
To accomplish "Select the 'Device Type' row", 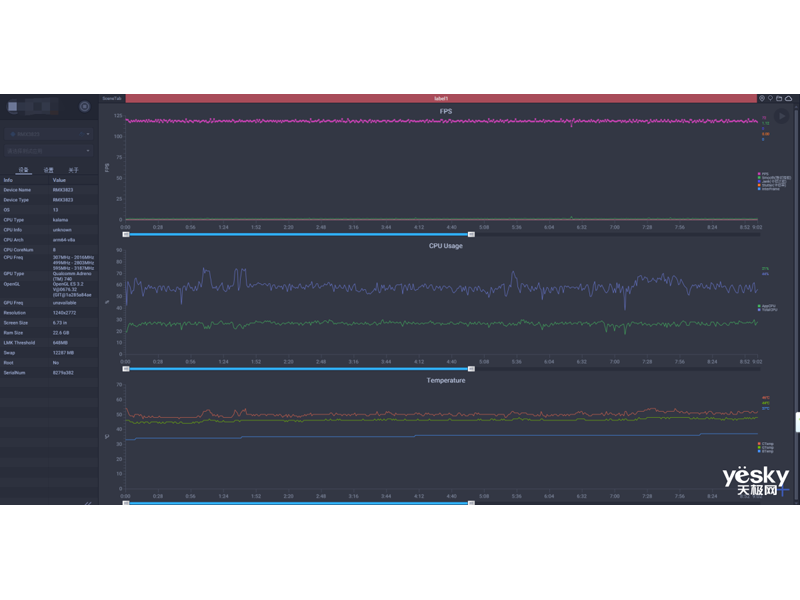I will coord(49,200).
